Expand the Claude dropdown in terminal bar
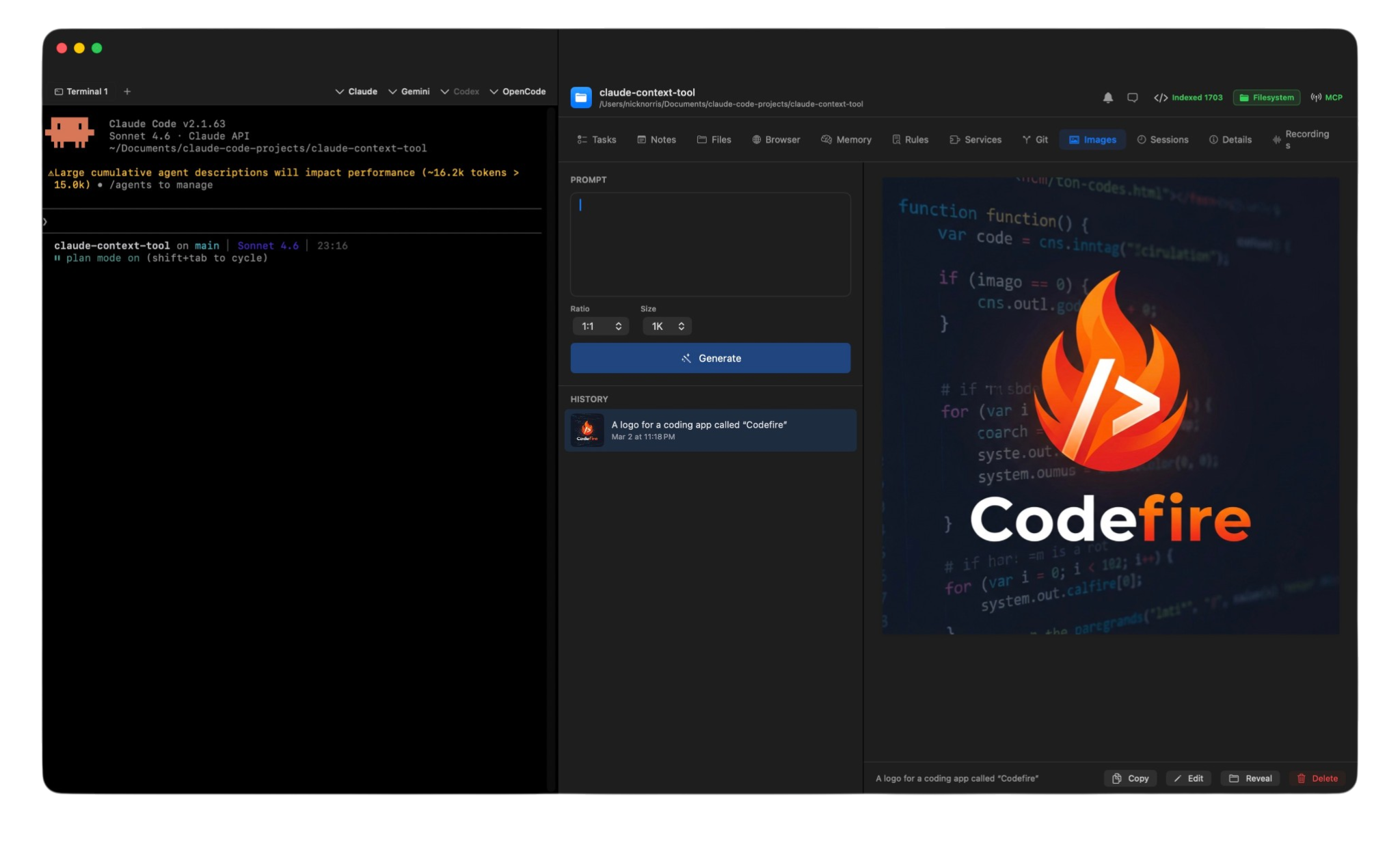1400x850 pixels. click(x=356, y=92)
